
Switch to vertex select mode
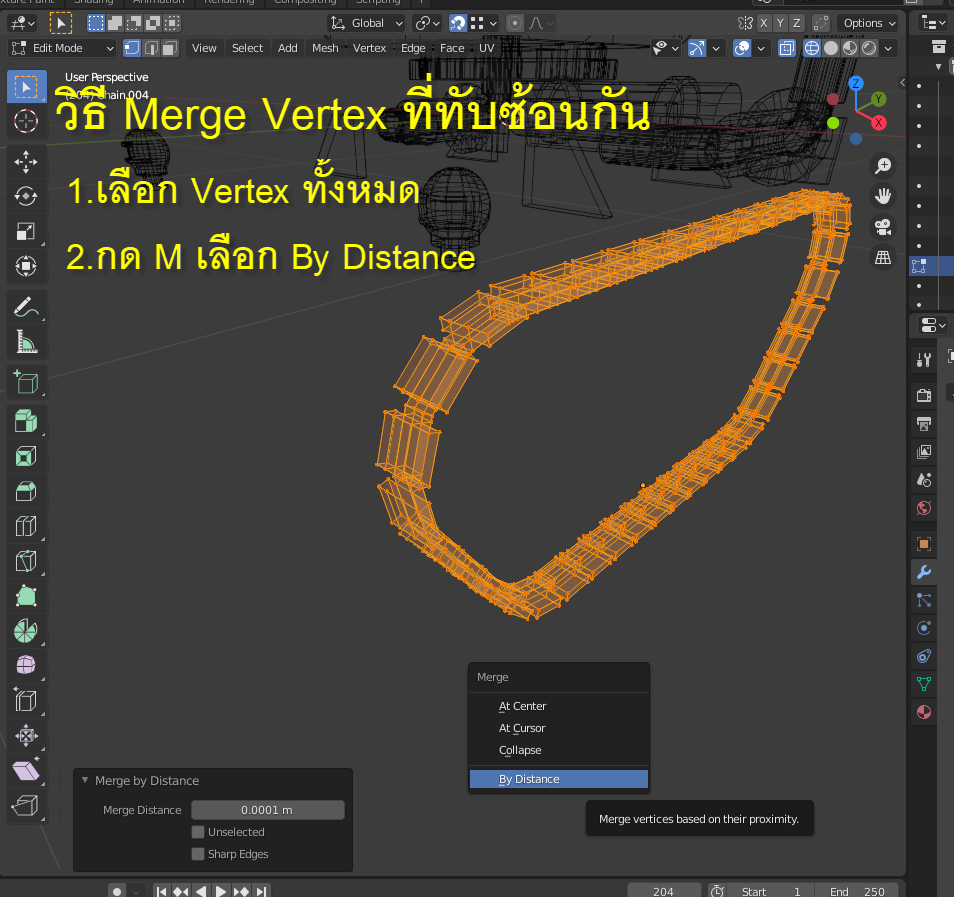click(132, 48)
